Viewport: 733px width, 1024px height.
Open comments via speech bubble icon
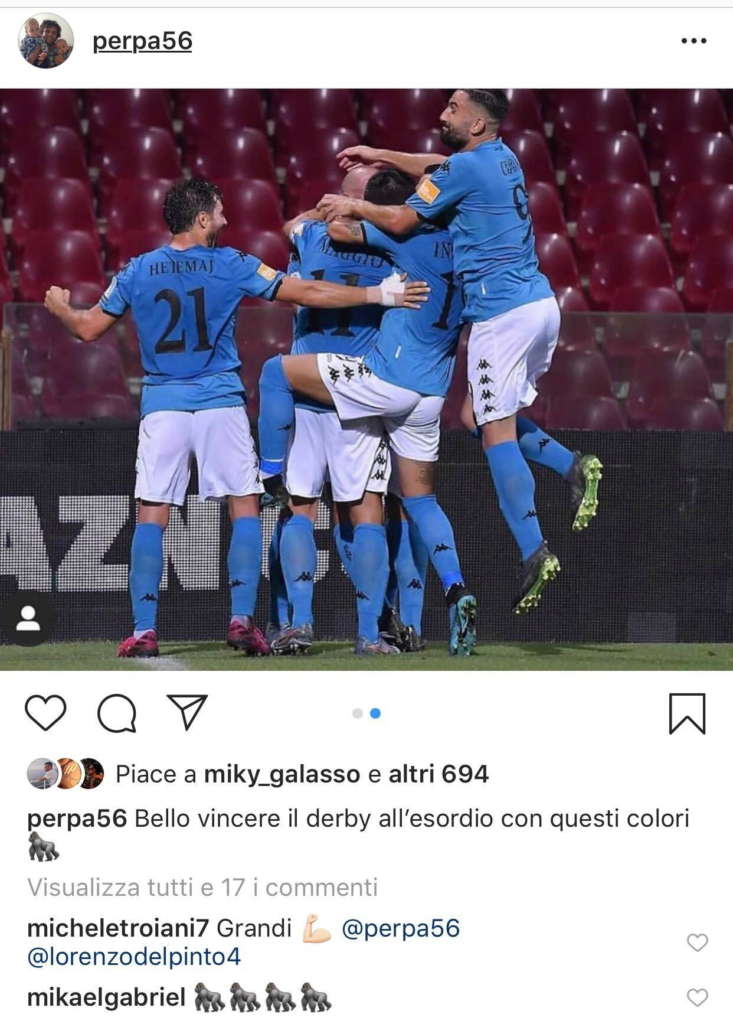(117, 713)
